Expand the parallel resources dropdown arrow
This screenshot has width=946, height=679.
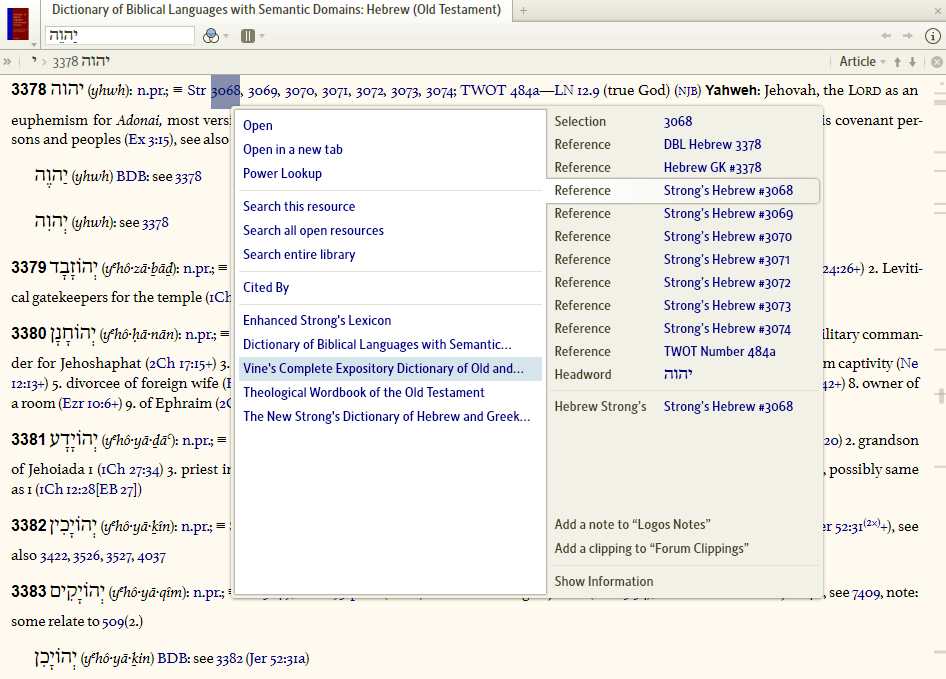coord(262,36)
